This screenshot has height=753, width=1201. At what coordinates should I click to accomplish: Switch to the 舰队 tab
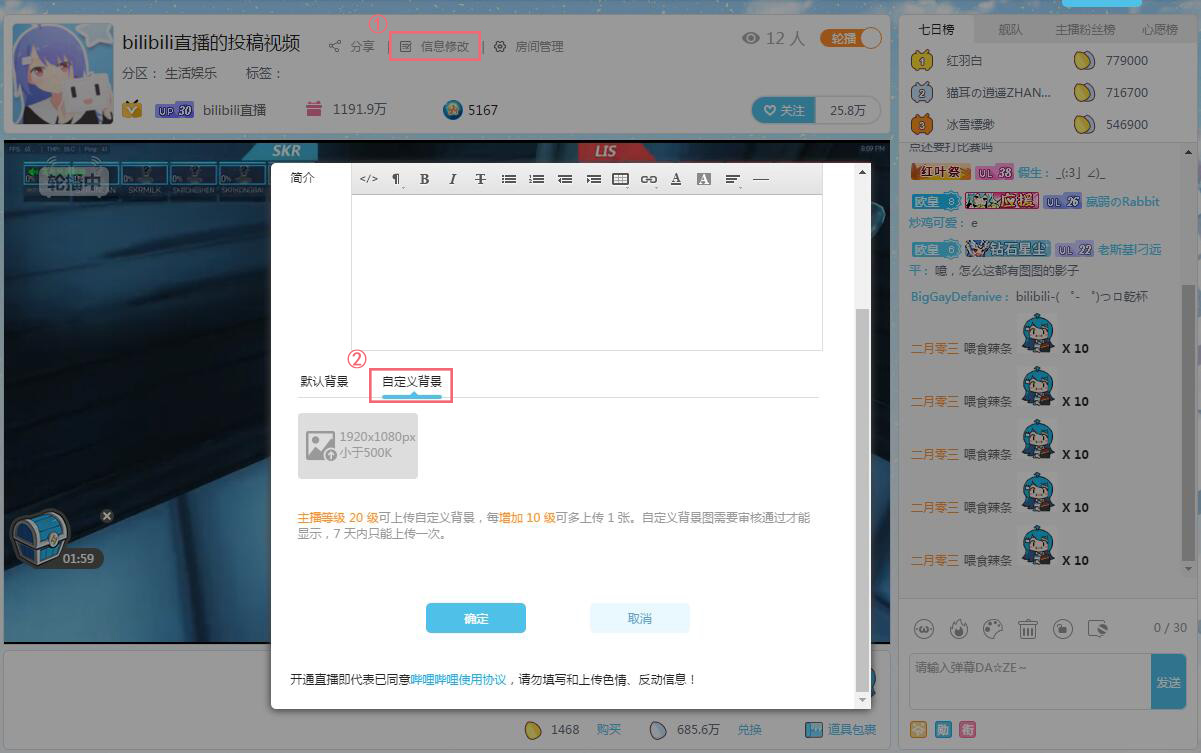tap(1010, 29)
